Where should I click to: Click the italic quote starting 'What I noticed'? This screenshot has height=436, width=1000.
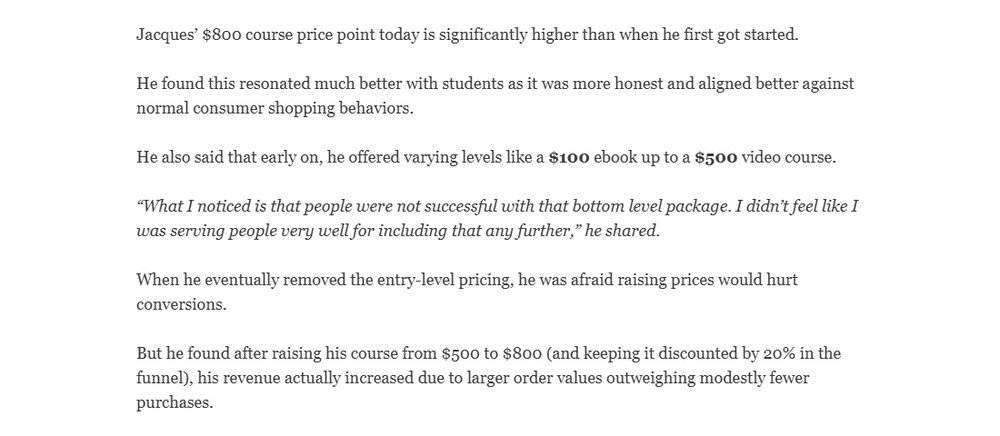tap(497, 219)
